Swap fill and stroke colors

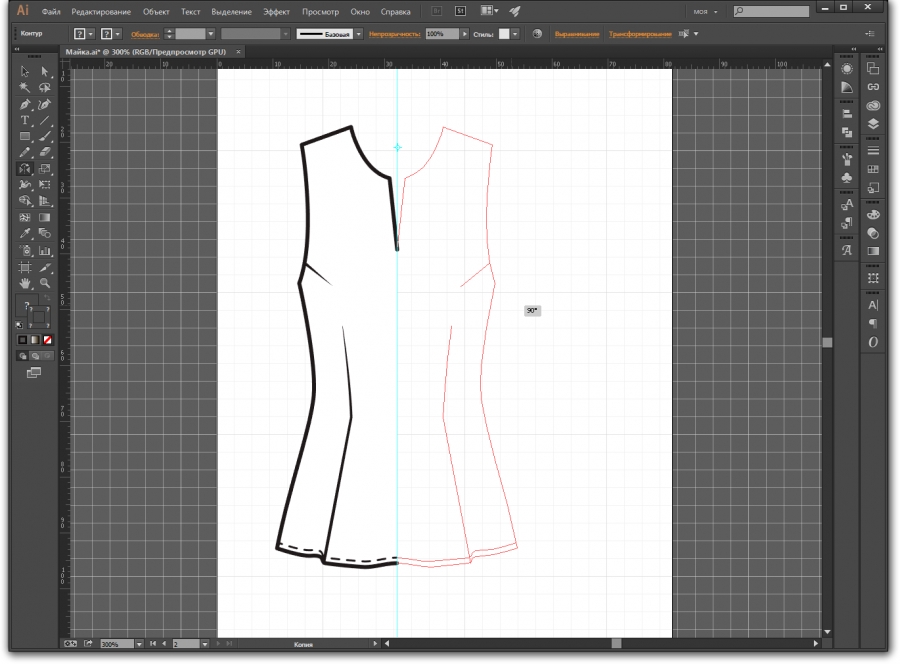pyautogui.click(x=47, y=298)
